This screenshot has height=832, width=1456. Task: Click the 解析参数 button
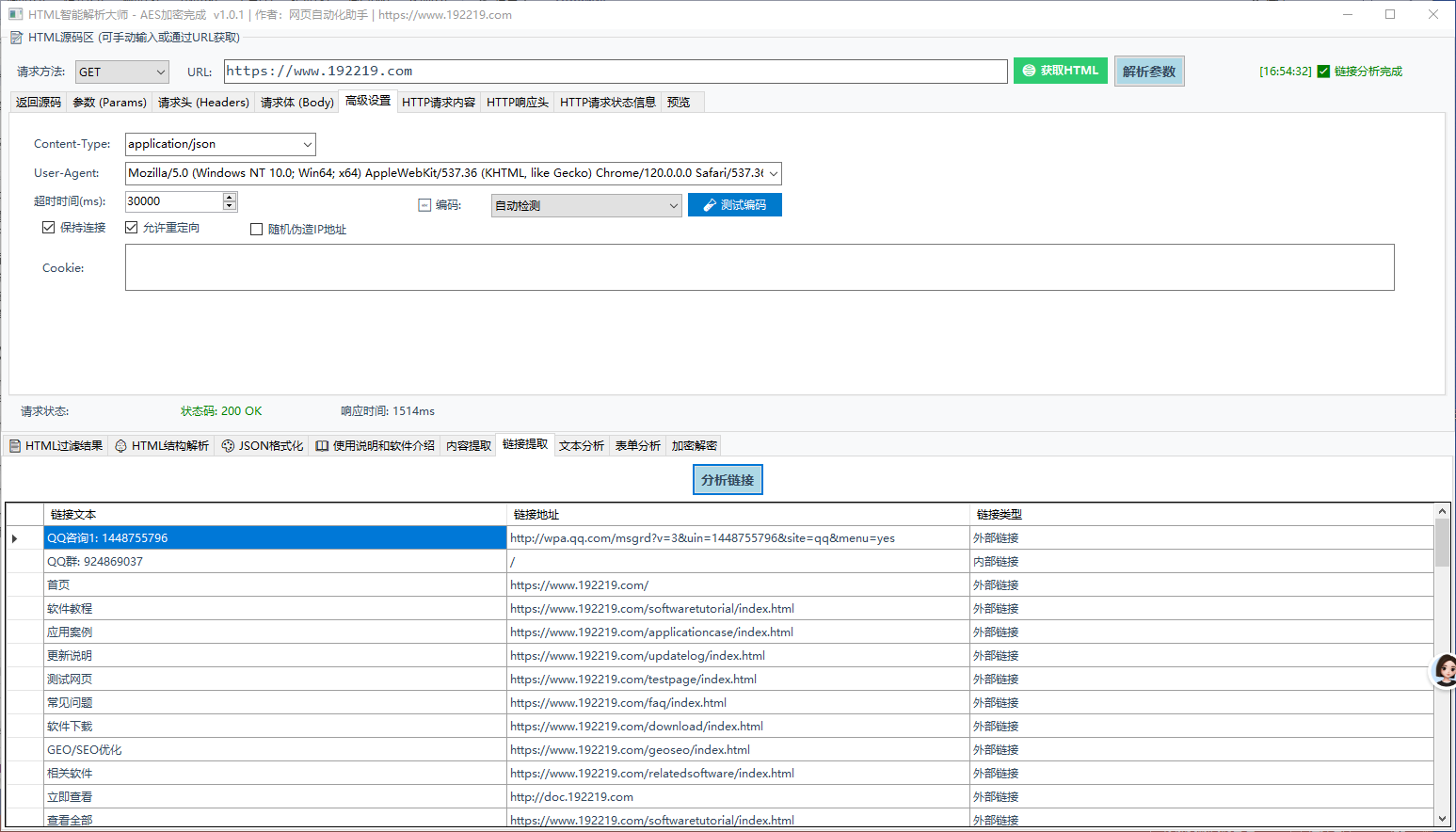[x=1148, y=72]
